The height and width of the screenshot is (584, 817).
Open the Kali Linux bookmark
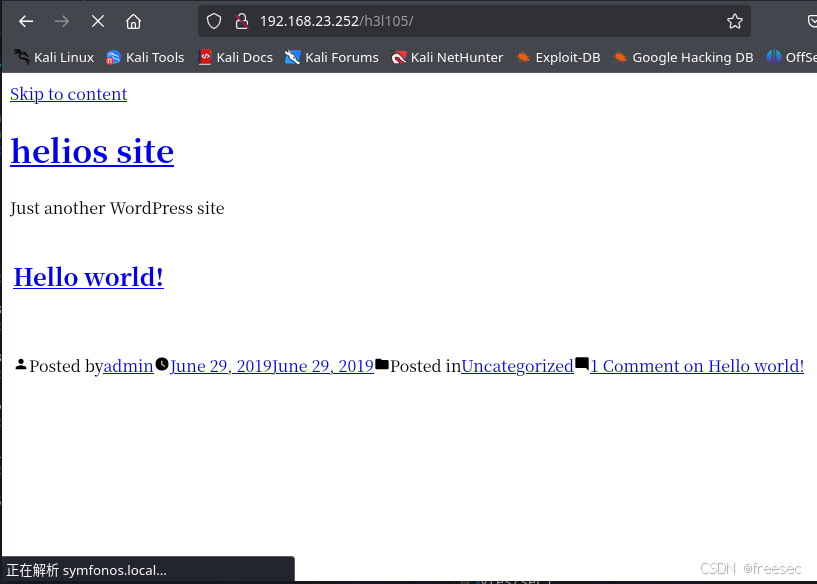pyautogui.click(x=54, y=57)
